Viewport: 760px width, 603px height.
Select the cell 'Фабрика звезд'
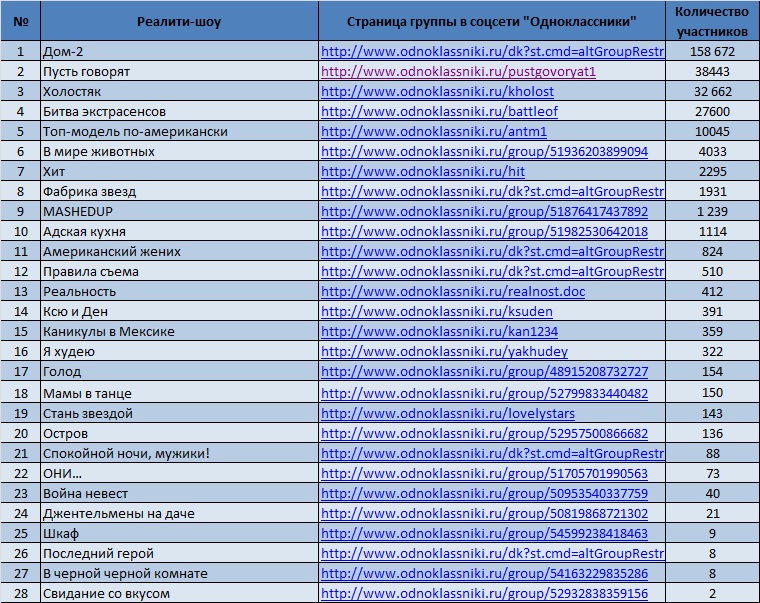click(x=179, y=191)
